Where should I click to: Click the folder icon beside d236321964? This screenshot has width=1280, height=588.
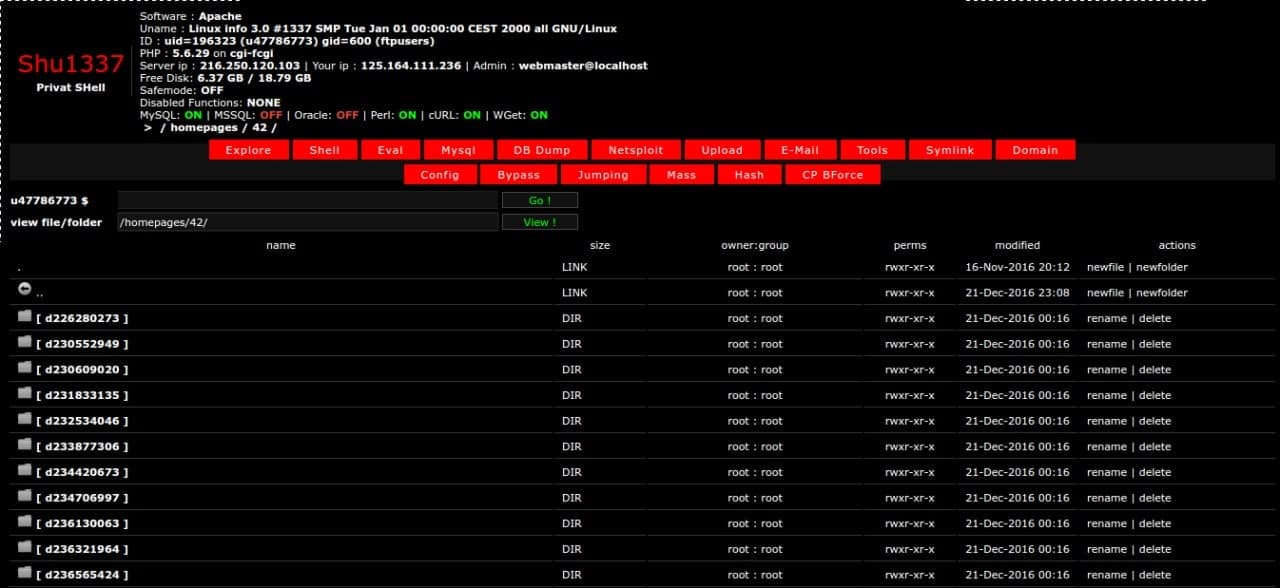25,547
